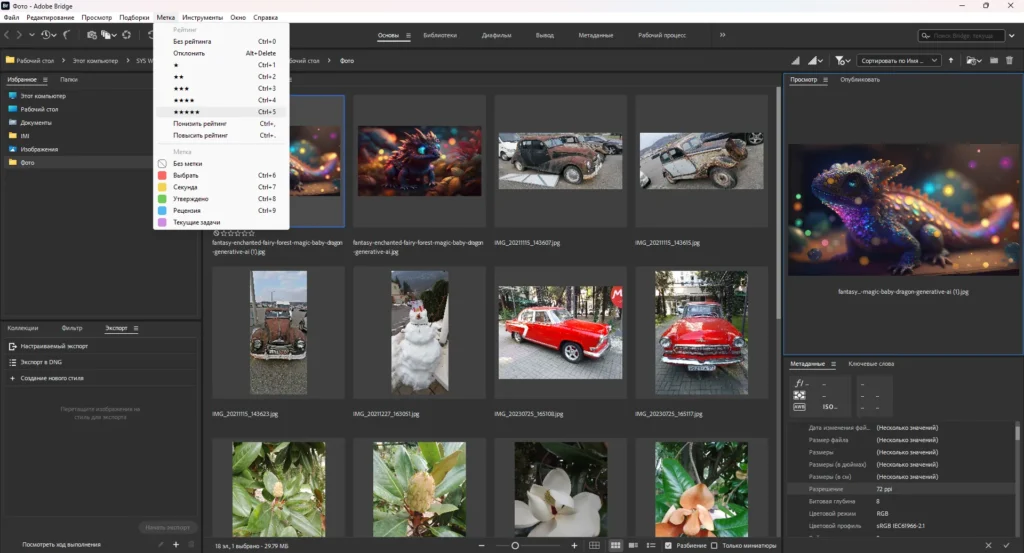The width and height of the screenshot is (1024, 553).
Task: Open the Опубликовать tab
Action: click(x=860, y=80)
